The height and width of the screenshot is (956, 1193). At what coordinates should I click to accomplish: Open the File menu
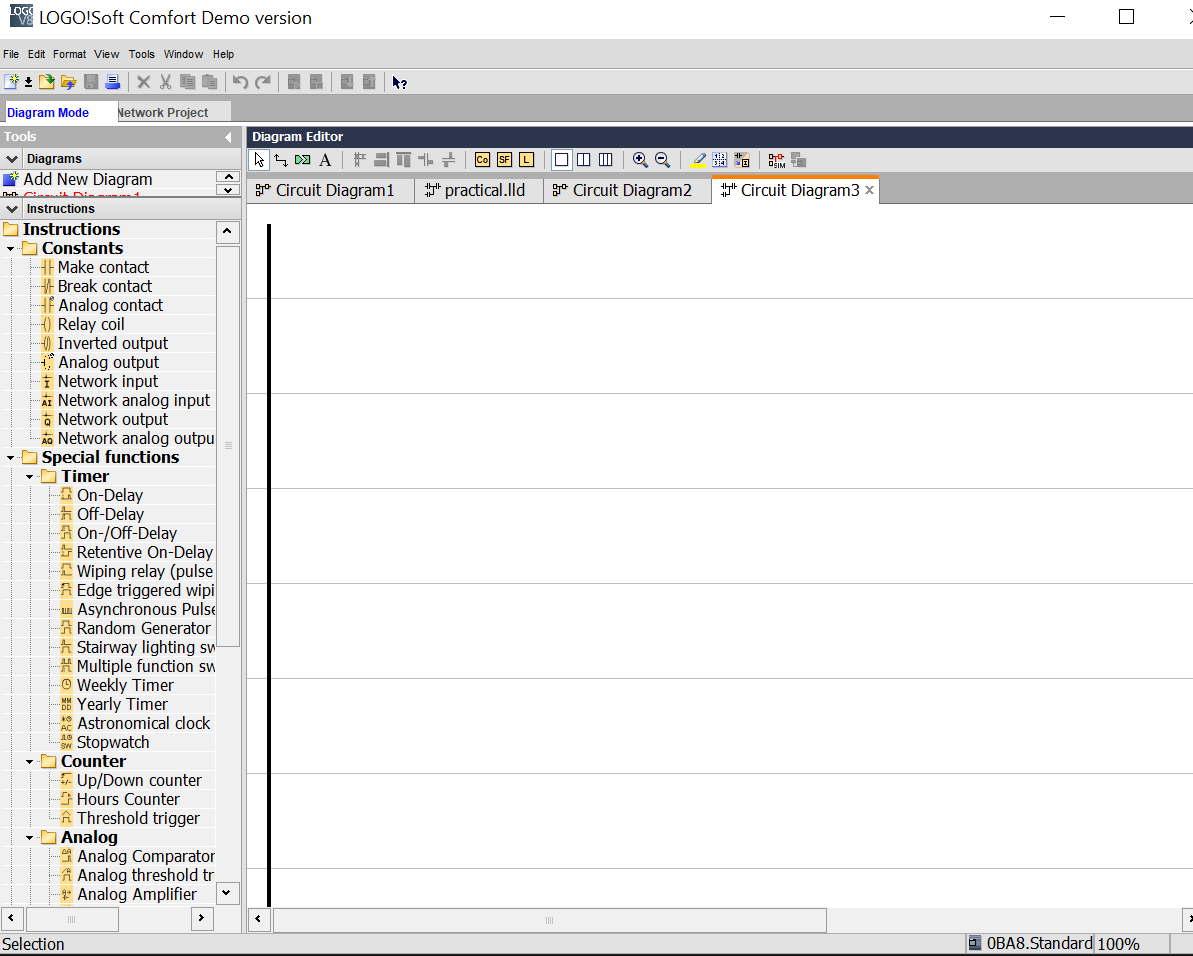[11, 54]
